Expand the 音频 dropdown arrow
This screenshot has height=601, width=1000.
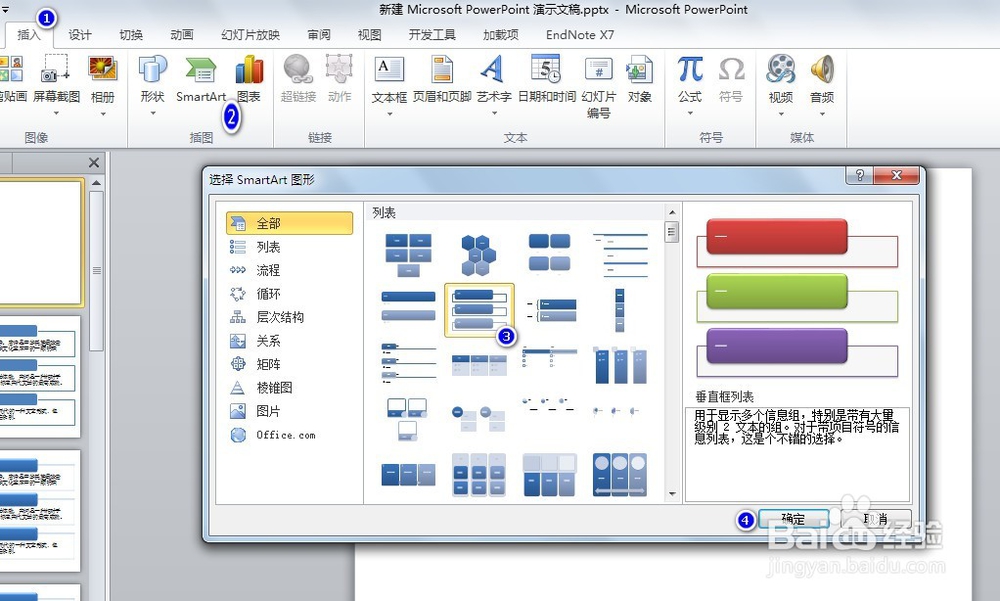click(822, 114)
